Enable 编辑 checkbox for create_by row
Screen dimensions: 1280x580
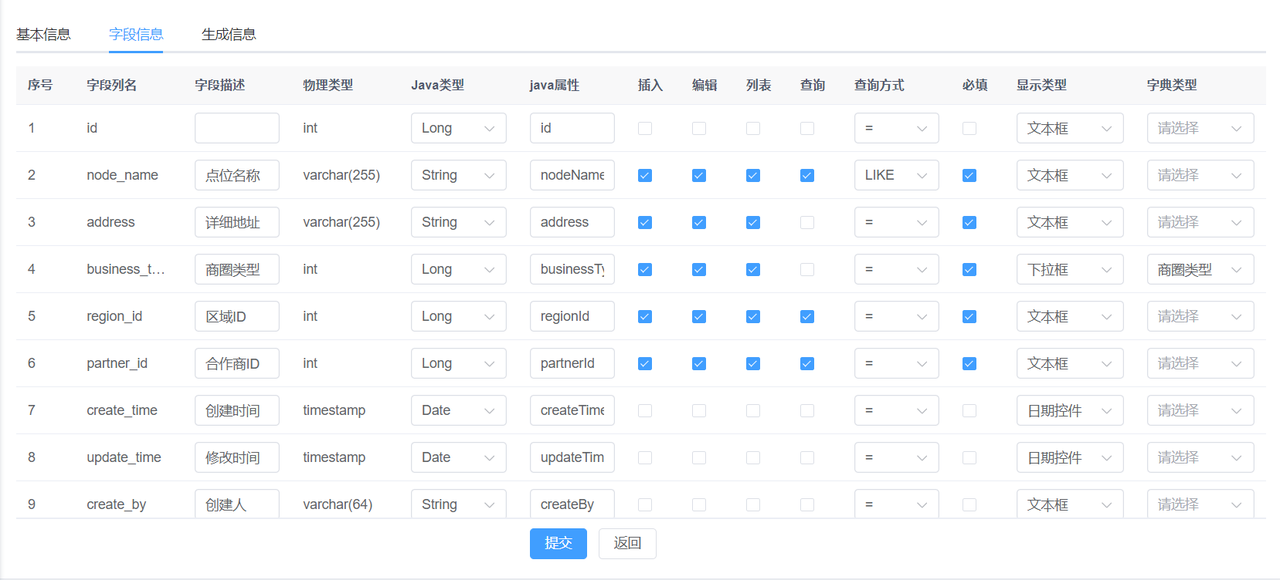click(699, 504)
